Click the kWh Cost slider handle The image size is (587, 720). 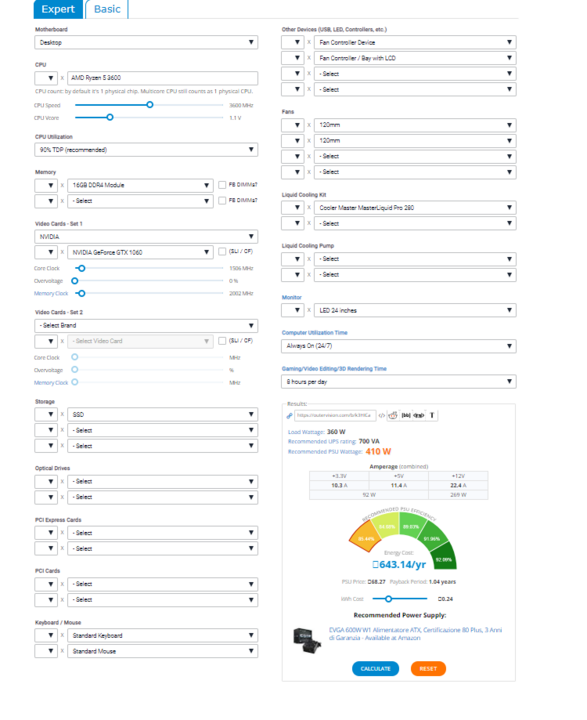389,599
